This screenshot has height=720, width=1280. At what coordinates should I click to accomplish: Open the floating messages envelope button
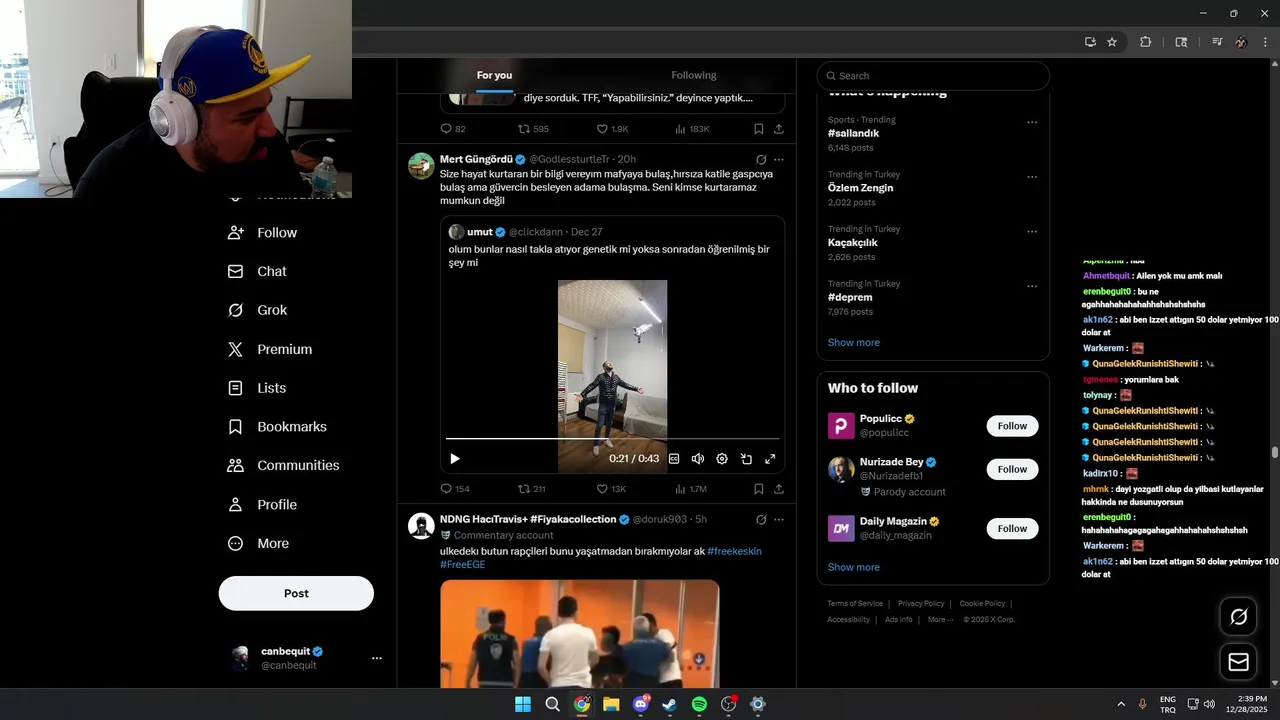[1238, 662]
